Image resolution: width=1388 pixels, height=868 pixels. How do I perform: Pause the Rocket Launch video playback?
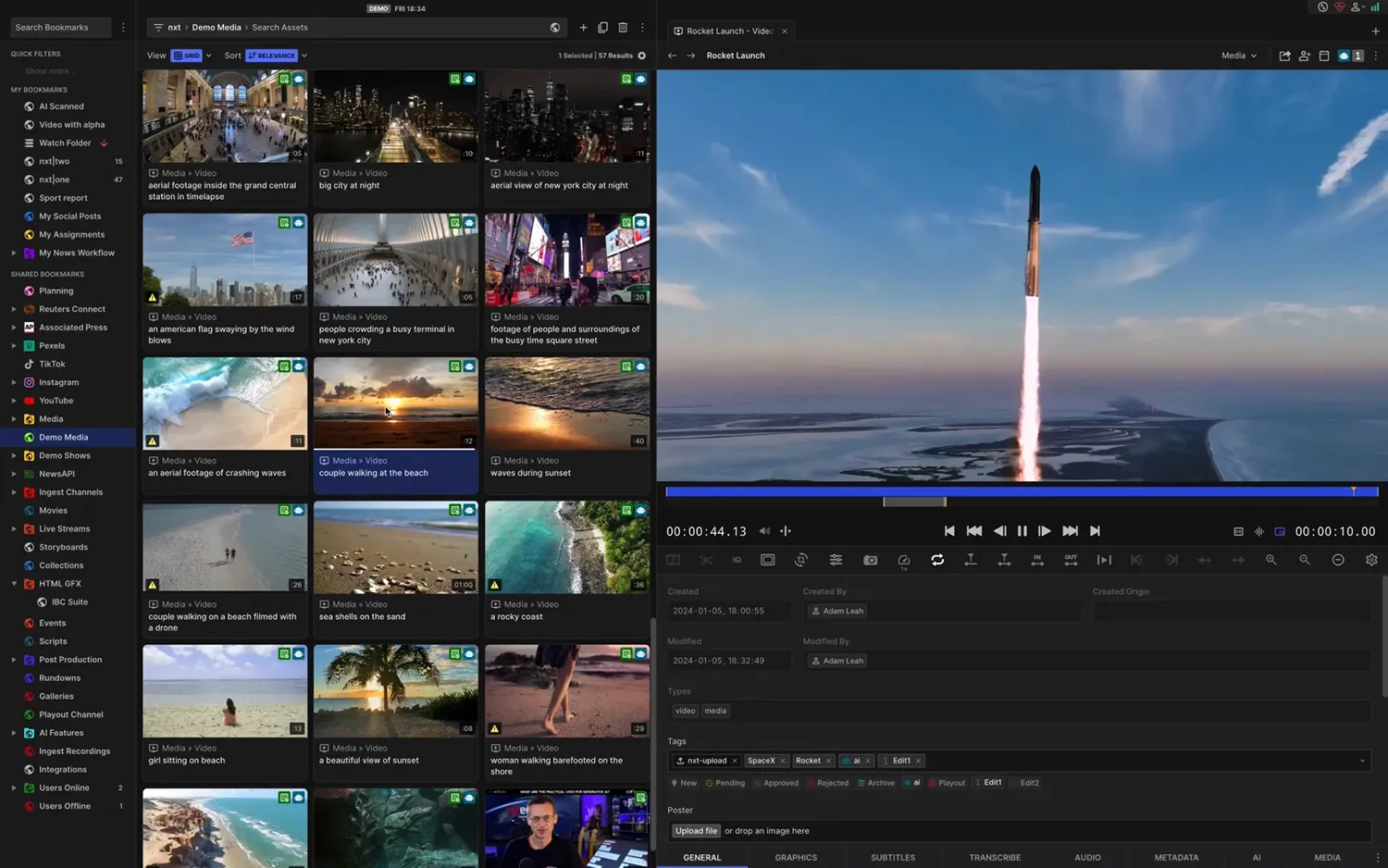coord(1022,531)
